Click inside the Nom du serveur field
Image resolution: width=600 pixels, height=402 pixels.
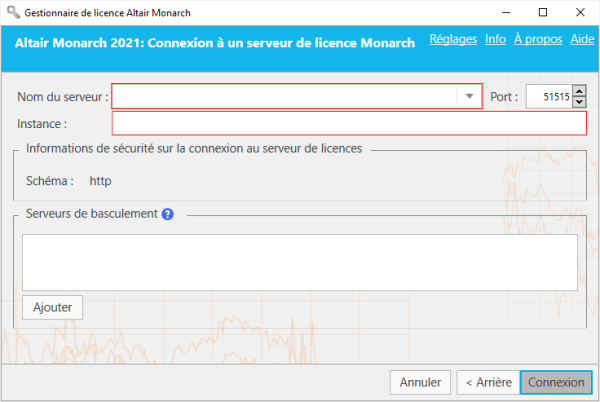click(x=284, y=96)
